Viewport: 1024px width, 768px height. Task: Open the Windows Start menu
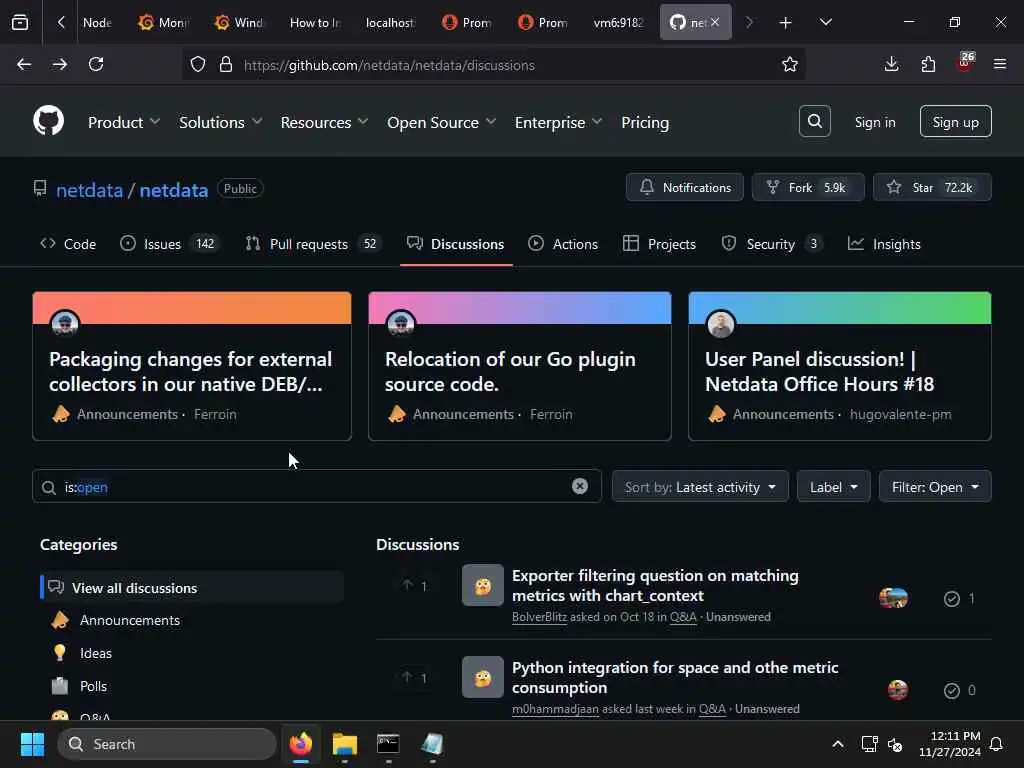click(32, 744)
